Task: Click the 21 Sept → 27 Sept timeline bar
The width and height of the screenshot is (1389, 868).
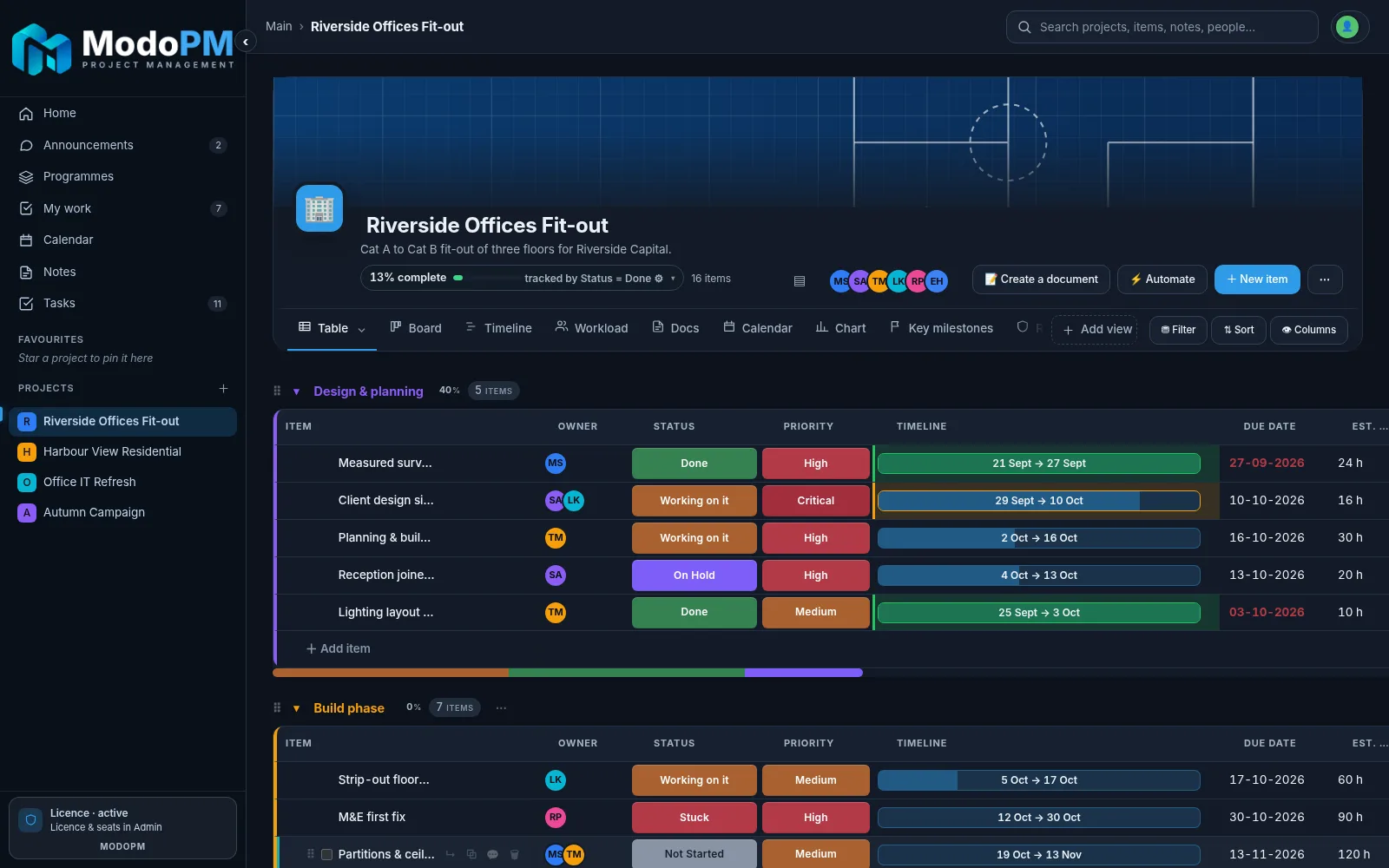Action: point(1038,464)
